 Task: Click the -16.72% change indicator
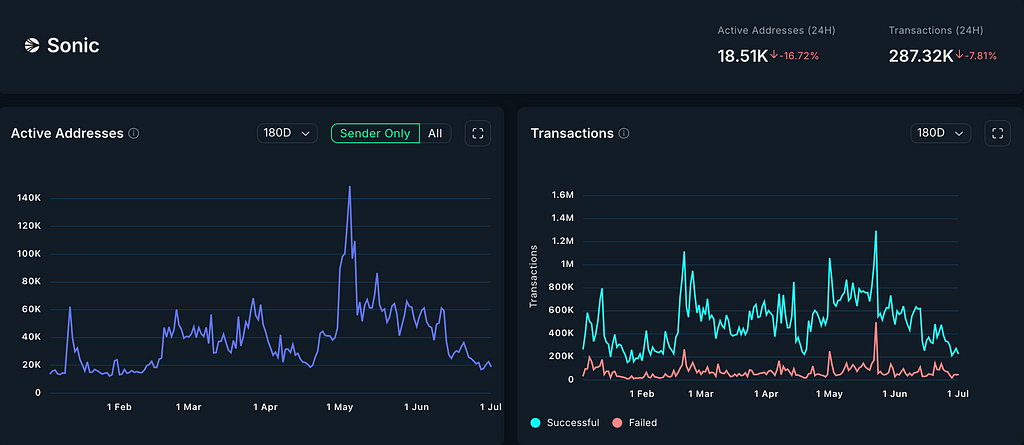click(x=795, y=56)
